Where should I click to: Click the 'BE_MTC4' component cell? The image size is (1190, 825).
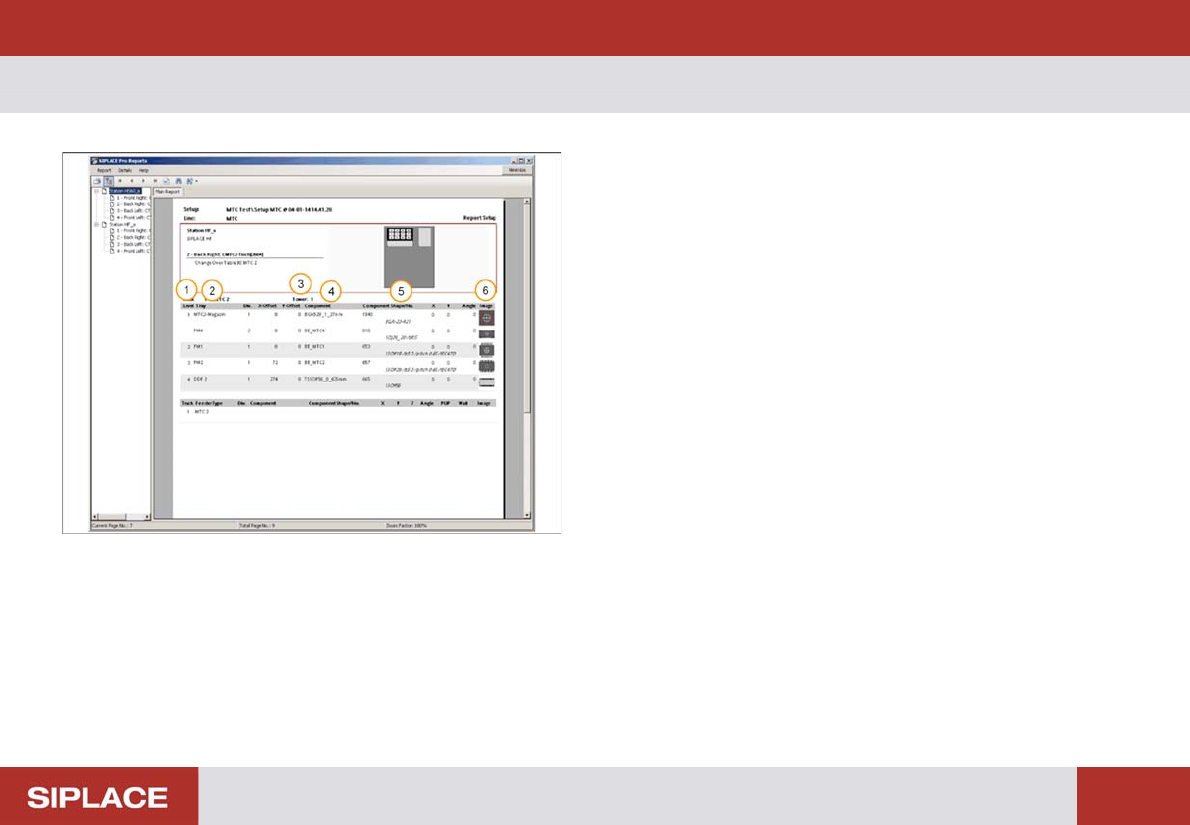[x=315, y=331]
